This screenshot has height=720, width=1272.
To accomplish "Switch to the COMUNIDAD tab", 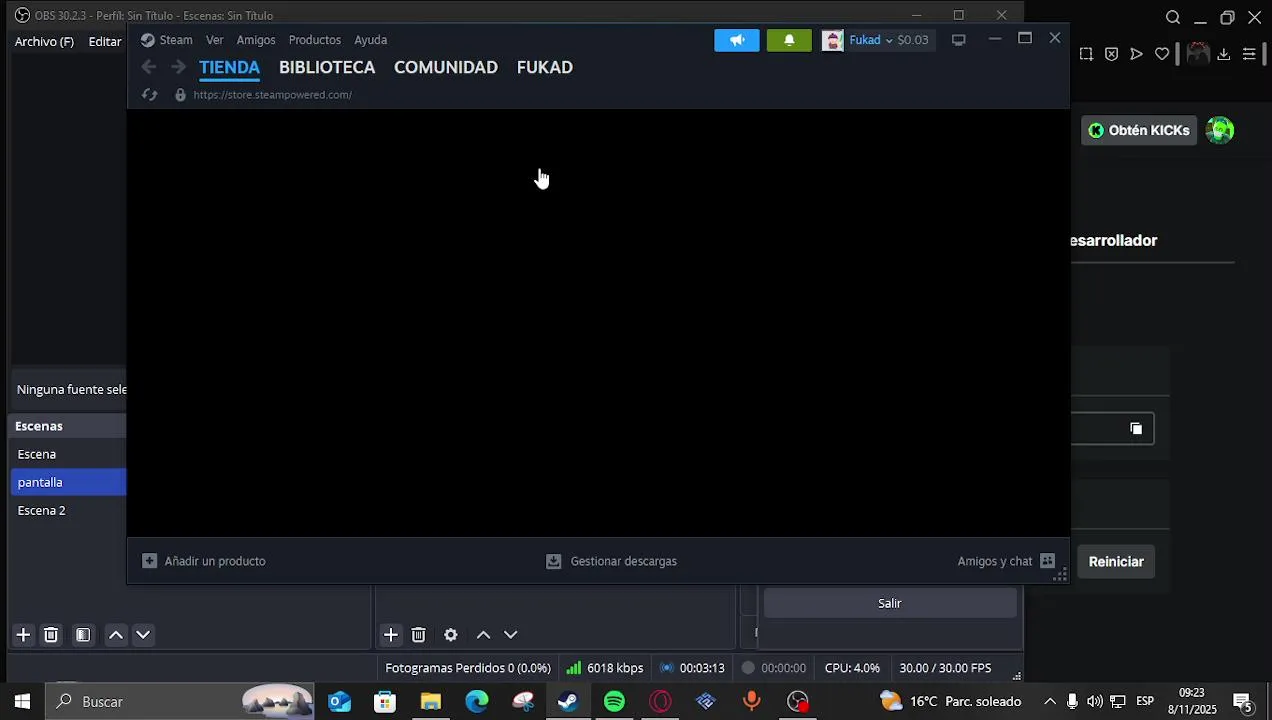I will pos(446,67).
